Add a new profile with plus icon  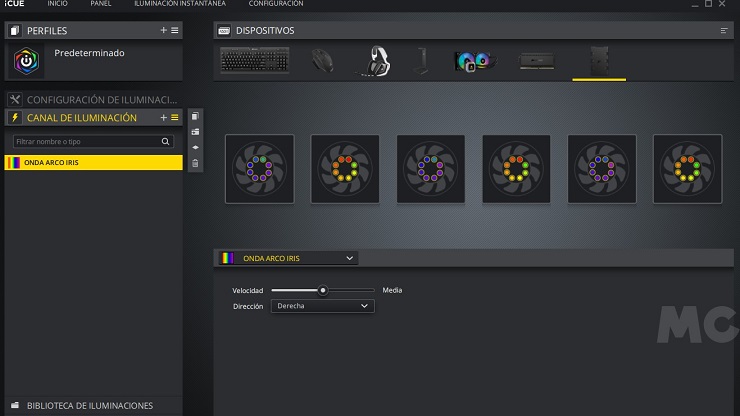164,31
